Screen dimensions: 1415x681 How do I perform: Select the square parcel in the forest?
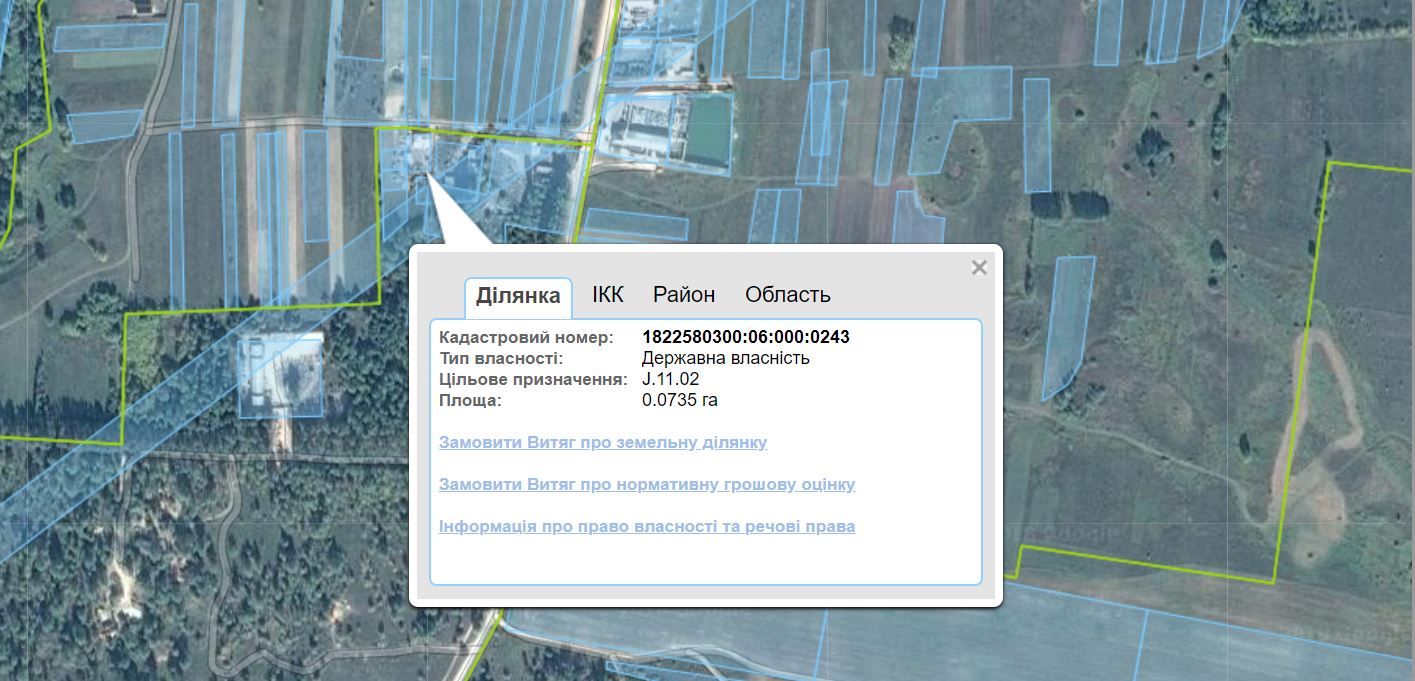click(280, 375)
